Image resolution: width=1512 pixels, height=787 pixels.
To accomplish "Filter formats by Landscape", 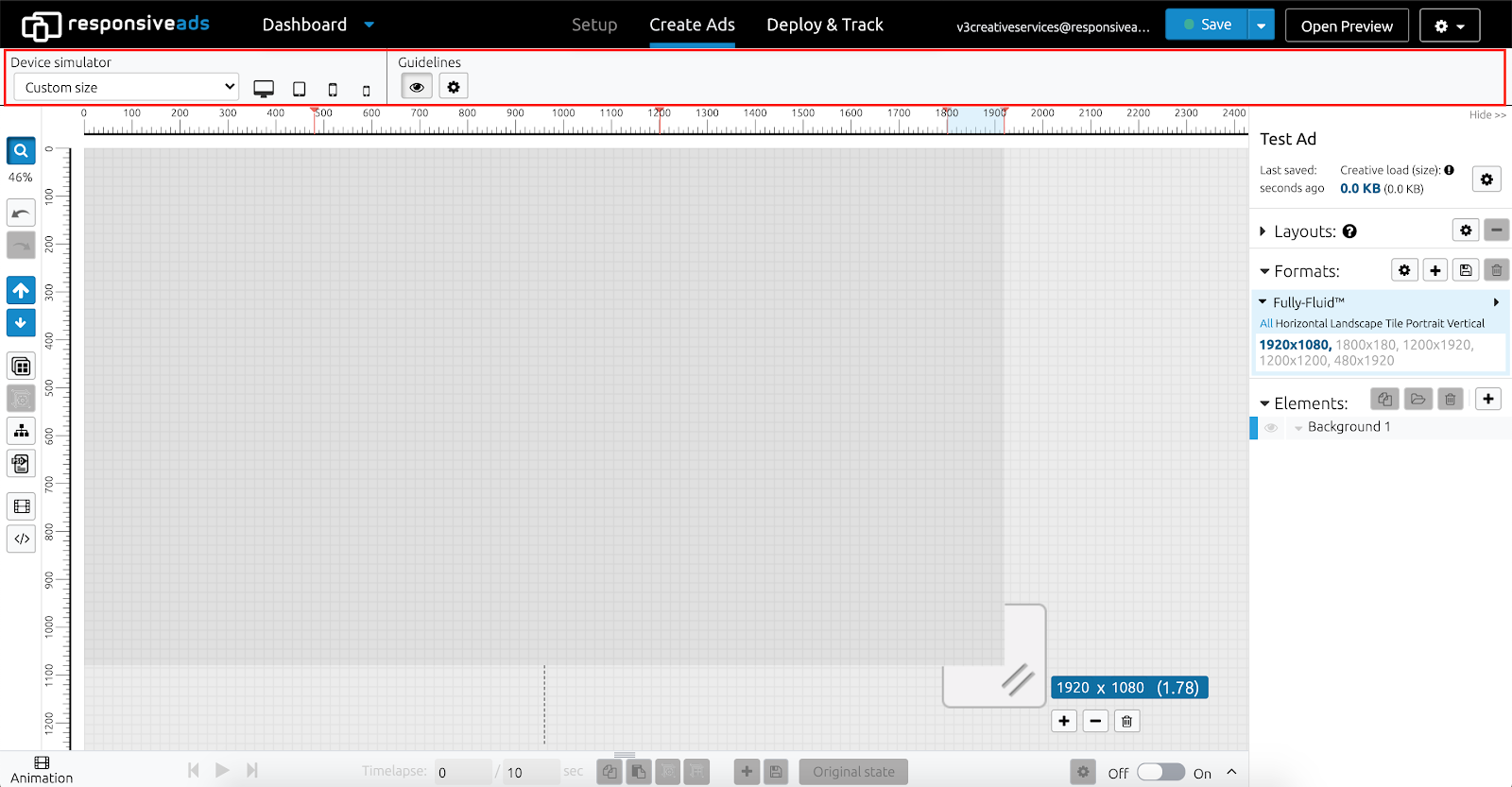I will click(1357, 324).
